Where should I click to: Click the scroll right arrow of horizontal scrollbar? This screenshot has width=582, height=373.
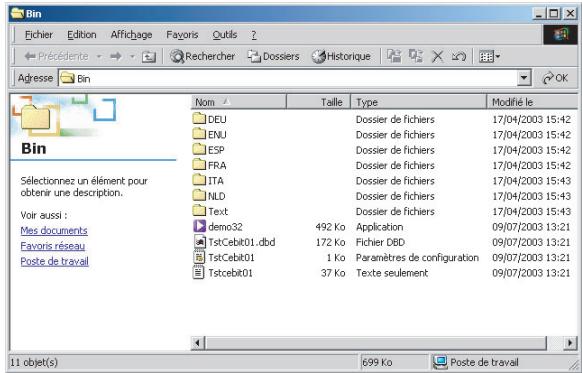coord(570,343)
